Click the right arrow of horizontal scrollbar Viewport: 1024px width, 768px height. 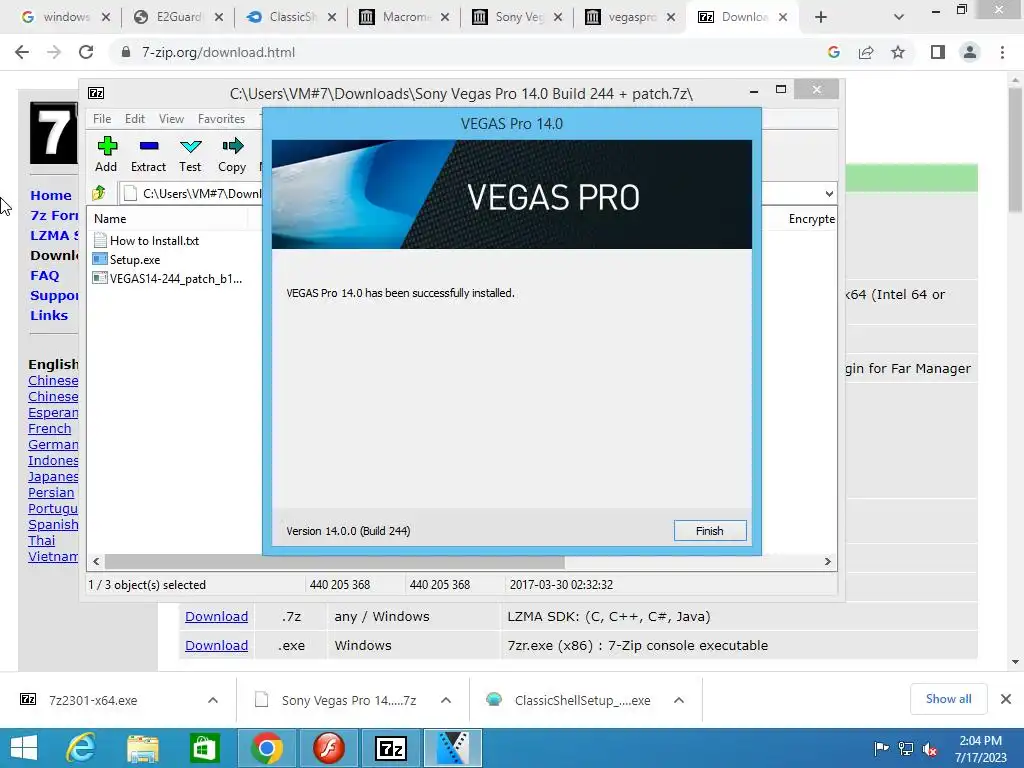tap(827, 562)
